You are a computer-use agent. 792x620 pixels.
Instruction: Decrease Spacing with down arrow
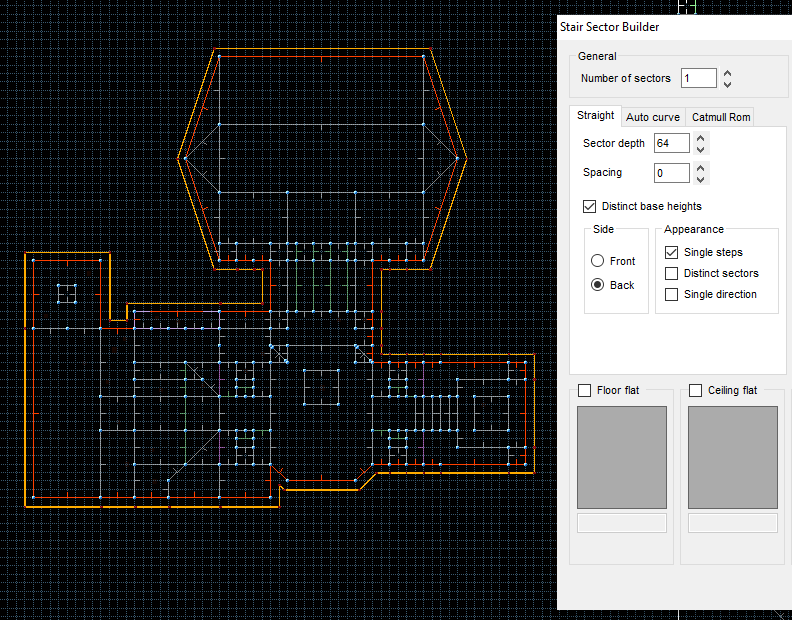click(701, 179)
